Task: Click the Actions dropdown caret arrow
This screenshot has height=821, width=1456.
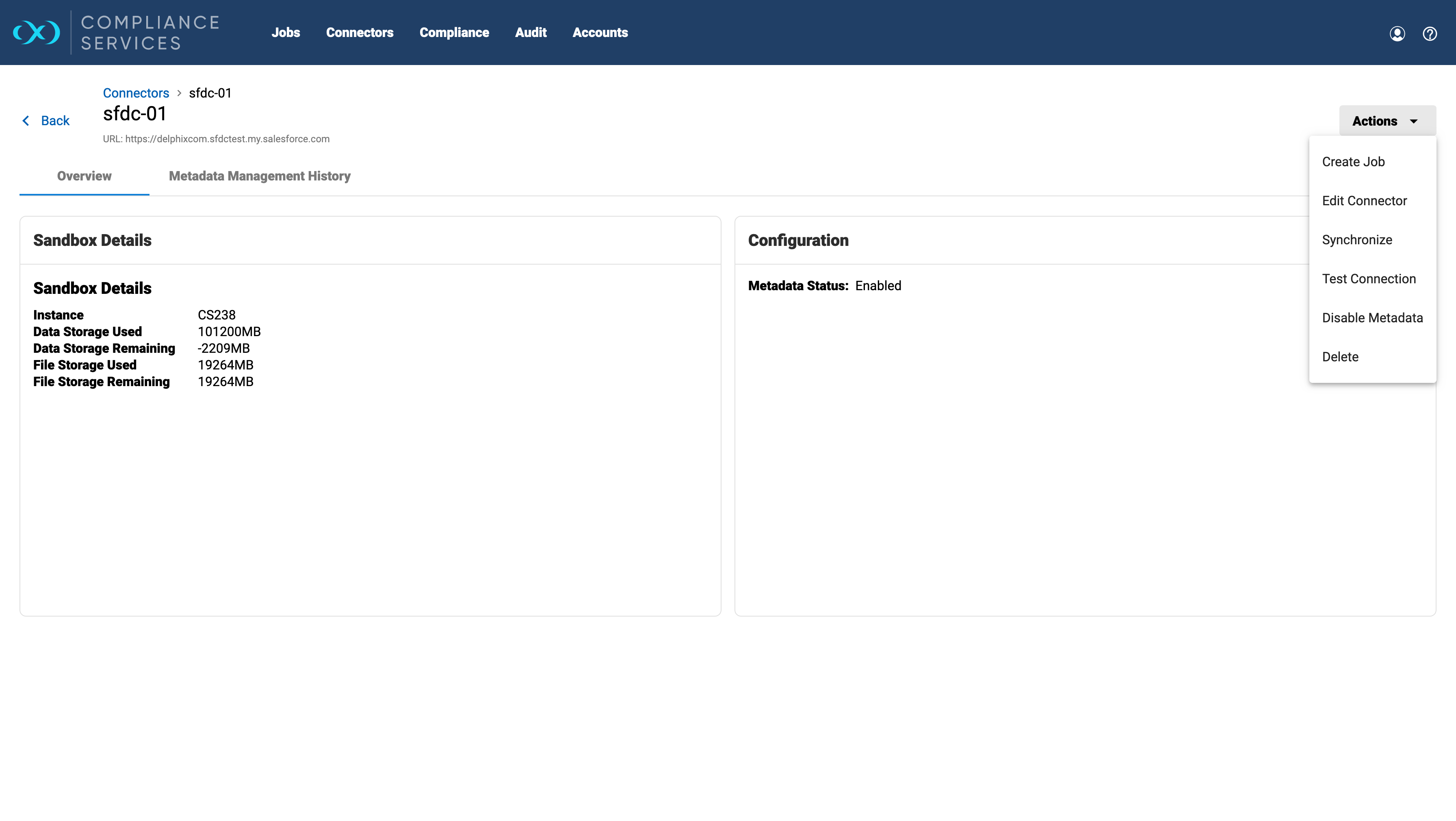Action: pyautogui.click(x=1414, y=122)
